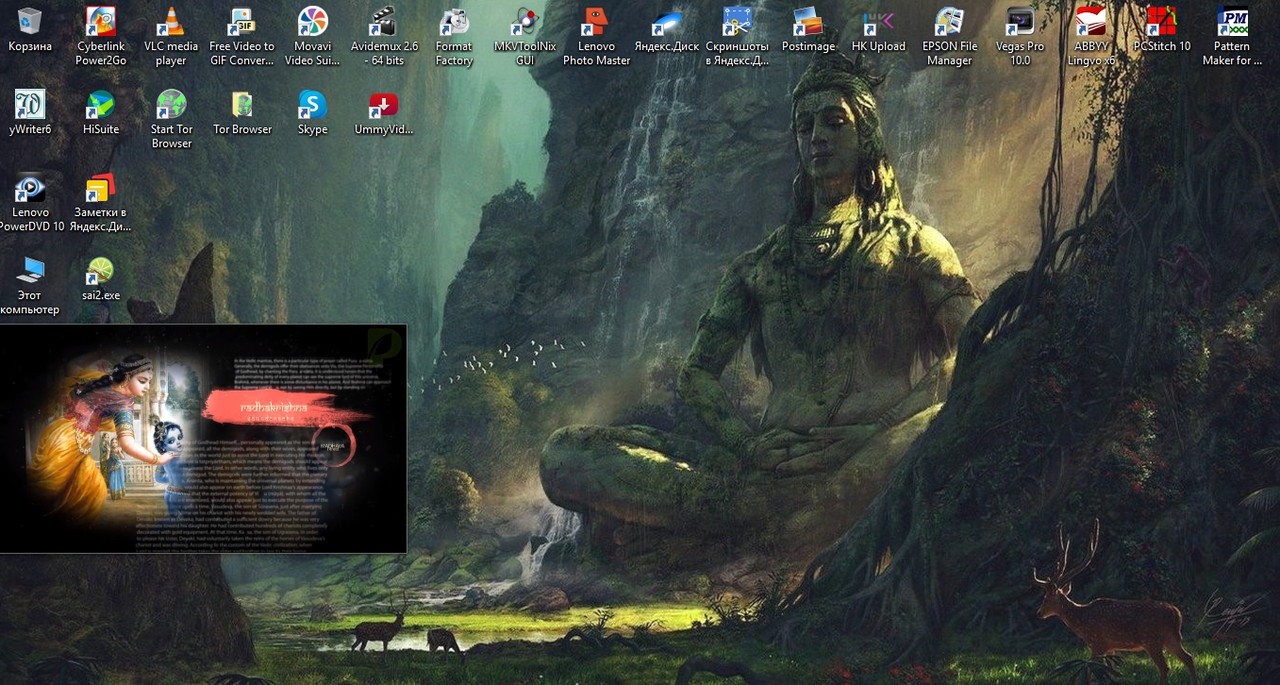This screenshot has width=1280, height=685.
Task: Click the Radha Krishna picture preview window
Action: click(x=203, y=438)
